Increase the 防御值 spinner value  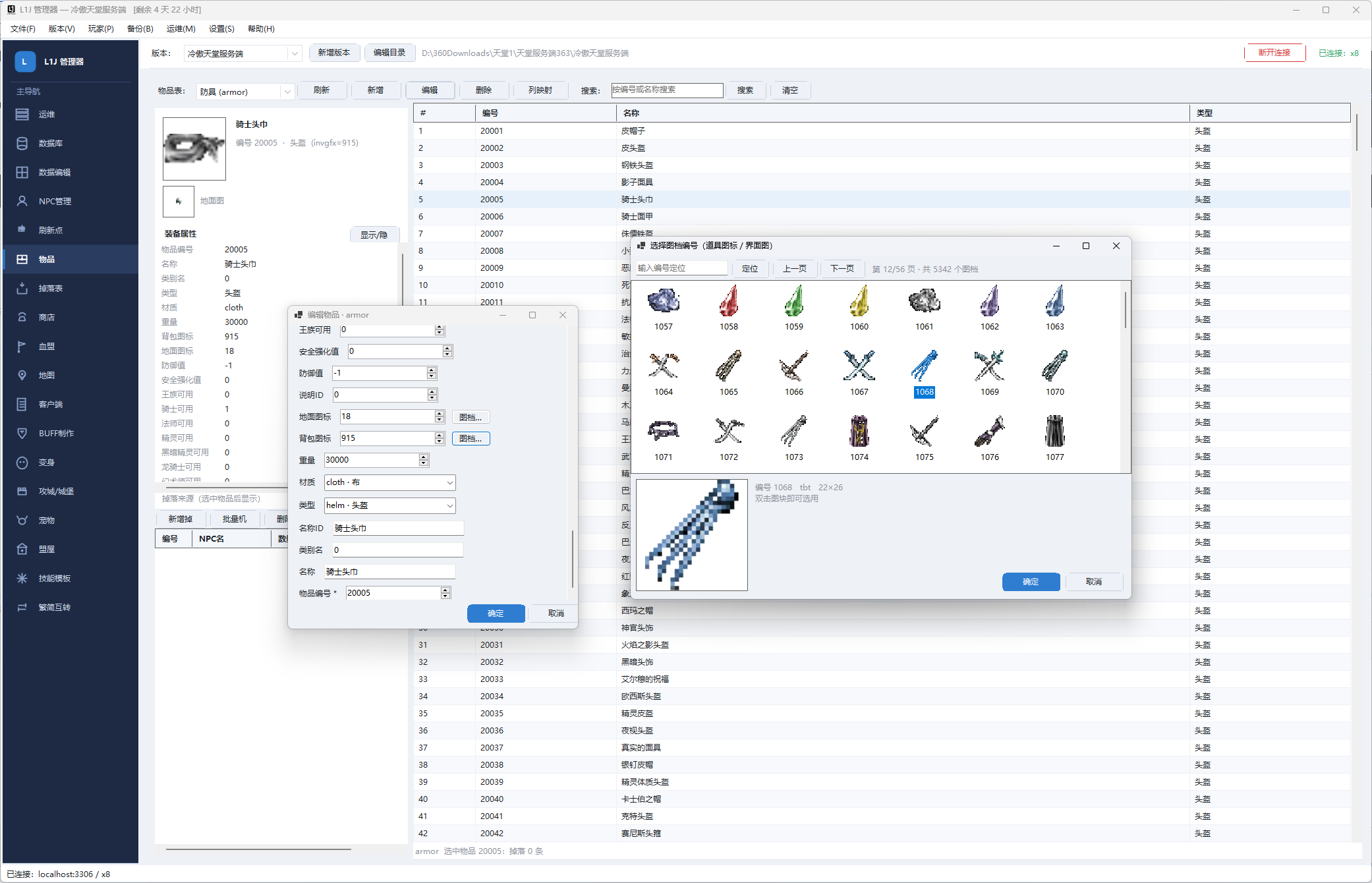pos(432,370)
